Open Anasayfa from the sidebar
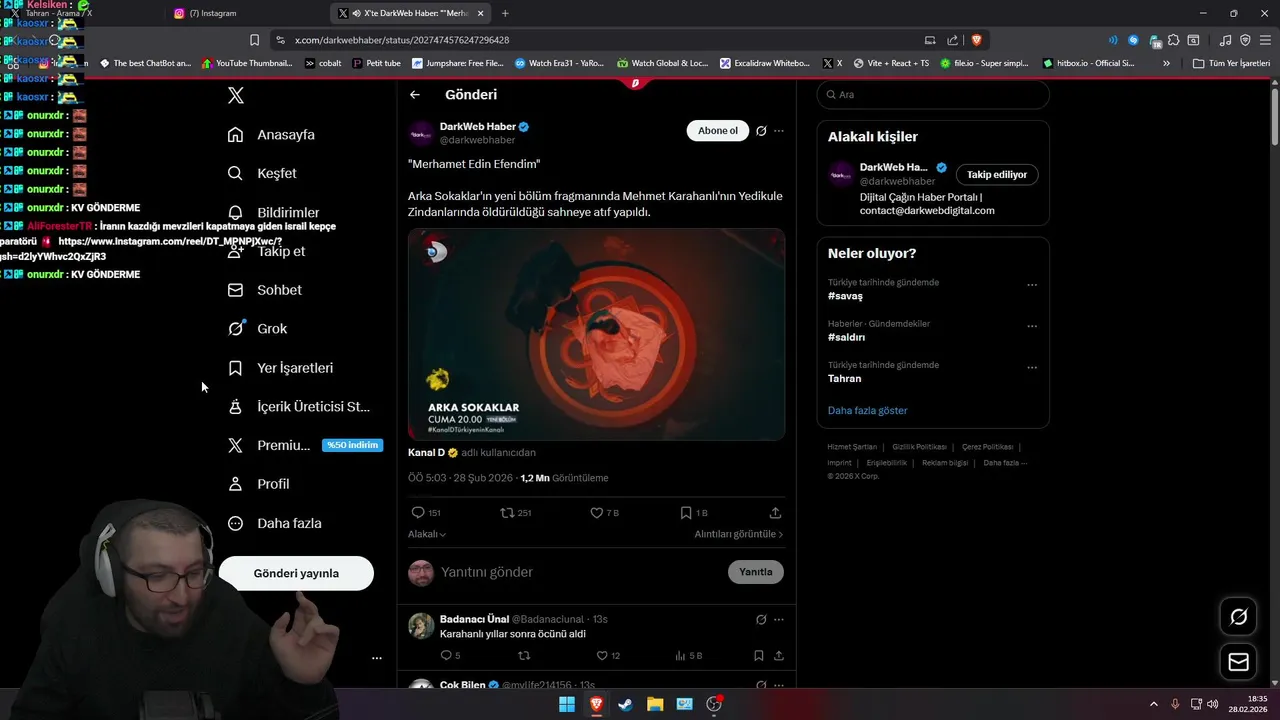The height and width of the screenshot is (720, 1280). point(271,134)
